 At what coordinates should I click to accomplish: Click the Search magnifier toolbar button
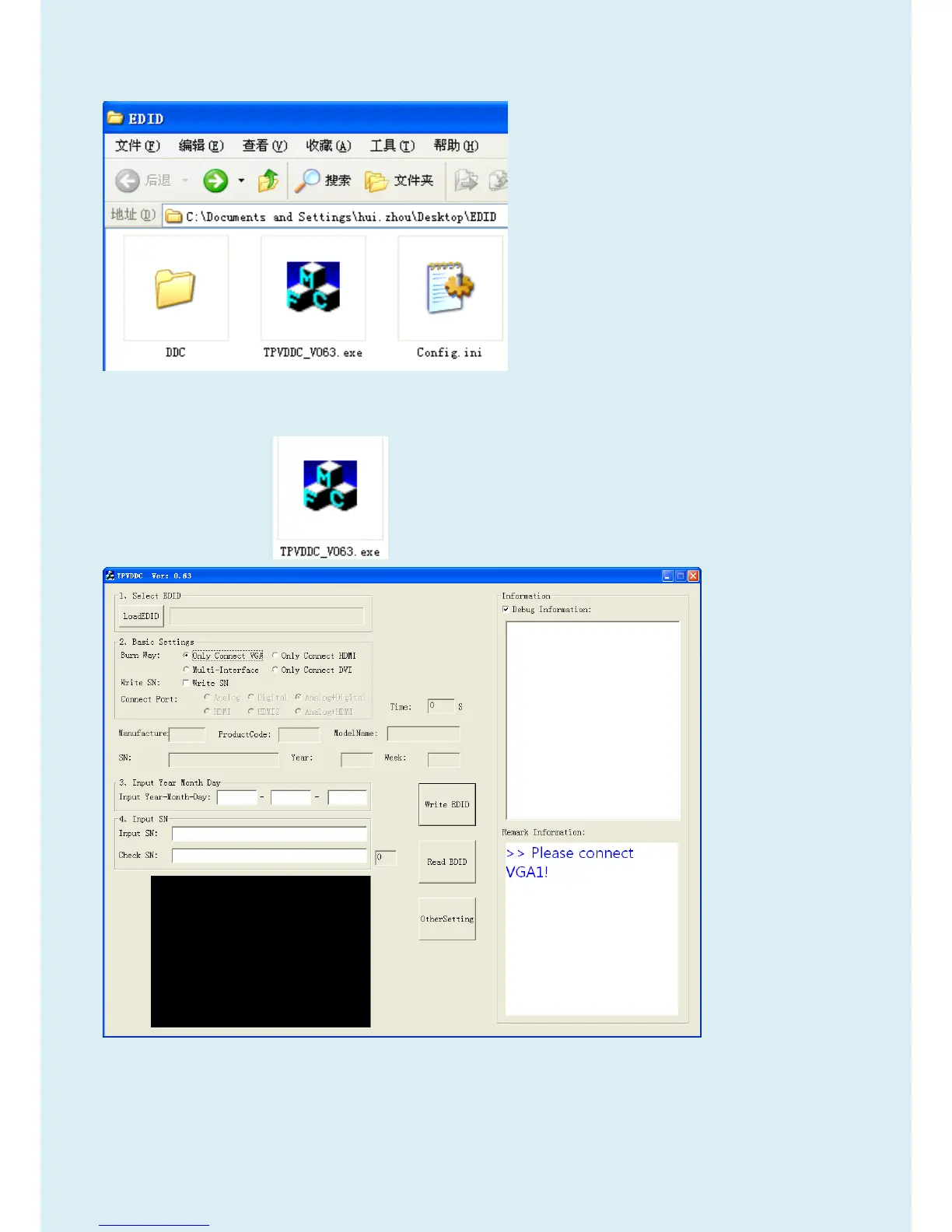[323, 180]
